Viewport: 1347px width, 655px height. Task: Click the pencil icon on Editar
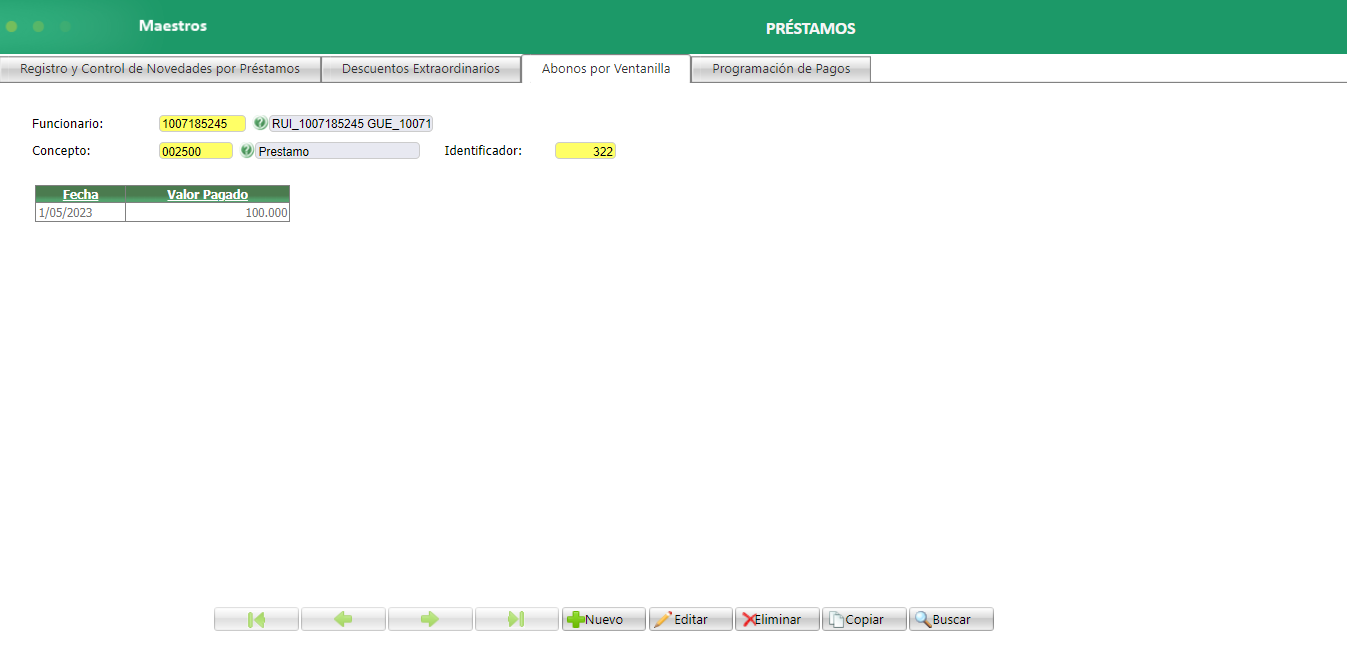point(665,618)
